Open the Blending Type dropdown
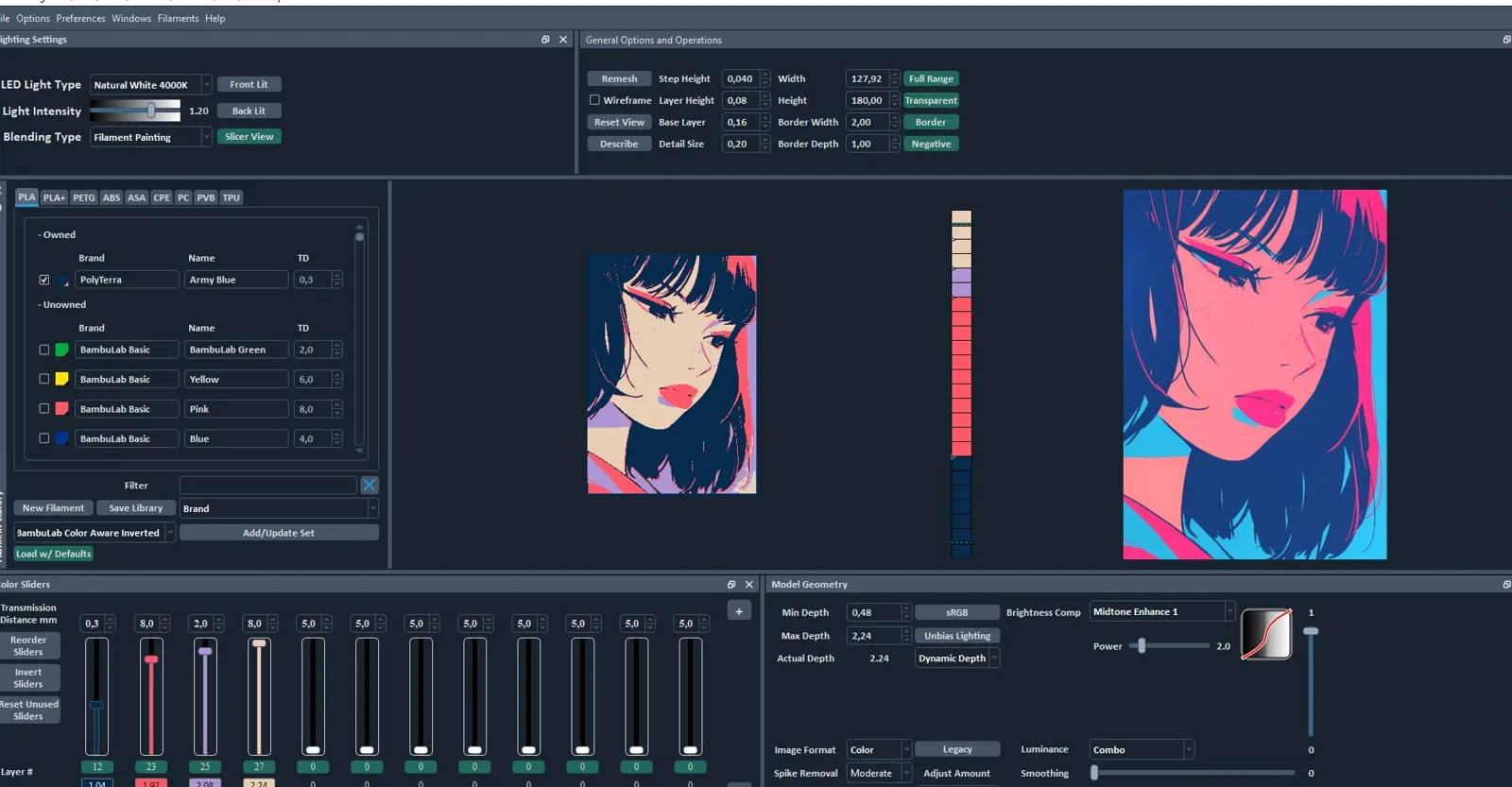 150,137
